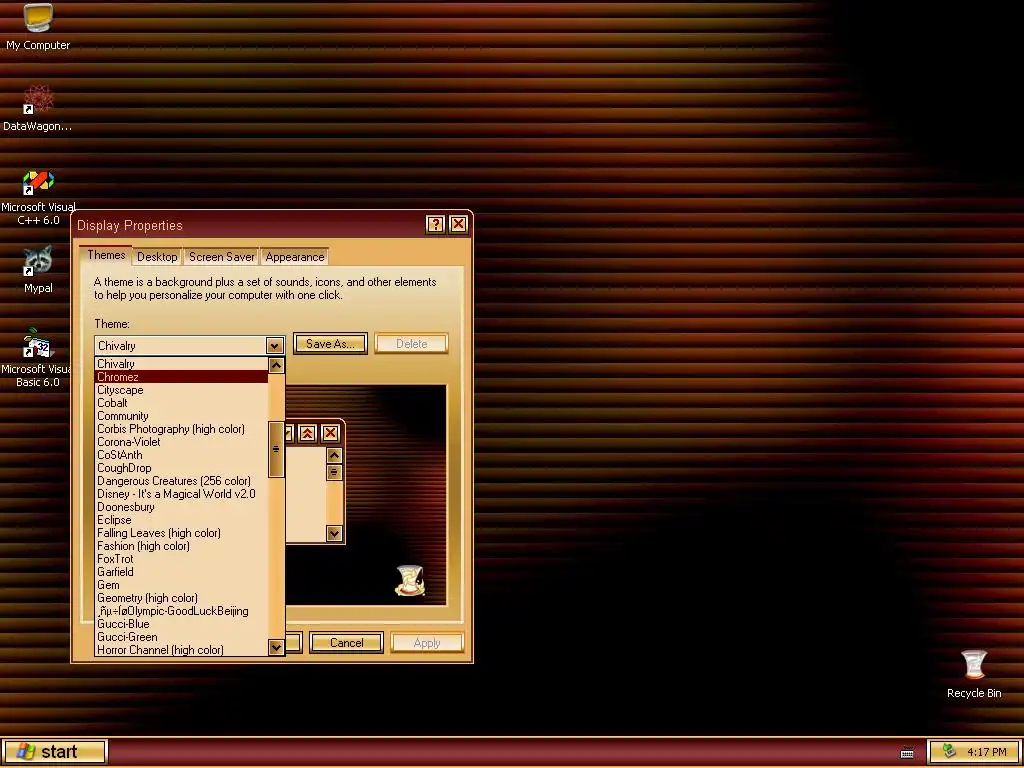The width and height of the screenshot is (1024, 768).
Task: Click Save As button
Action: point(330,344)
